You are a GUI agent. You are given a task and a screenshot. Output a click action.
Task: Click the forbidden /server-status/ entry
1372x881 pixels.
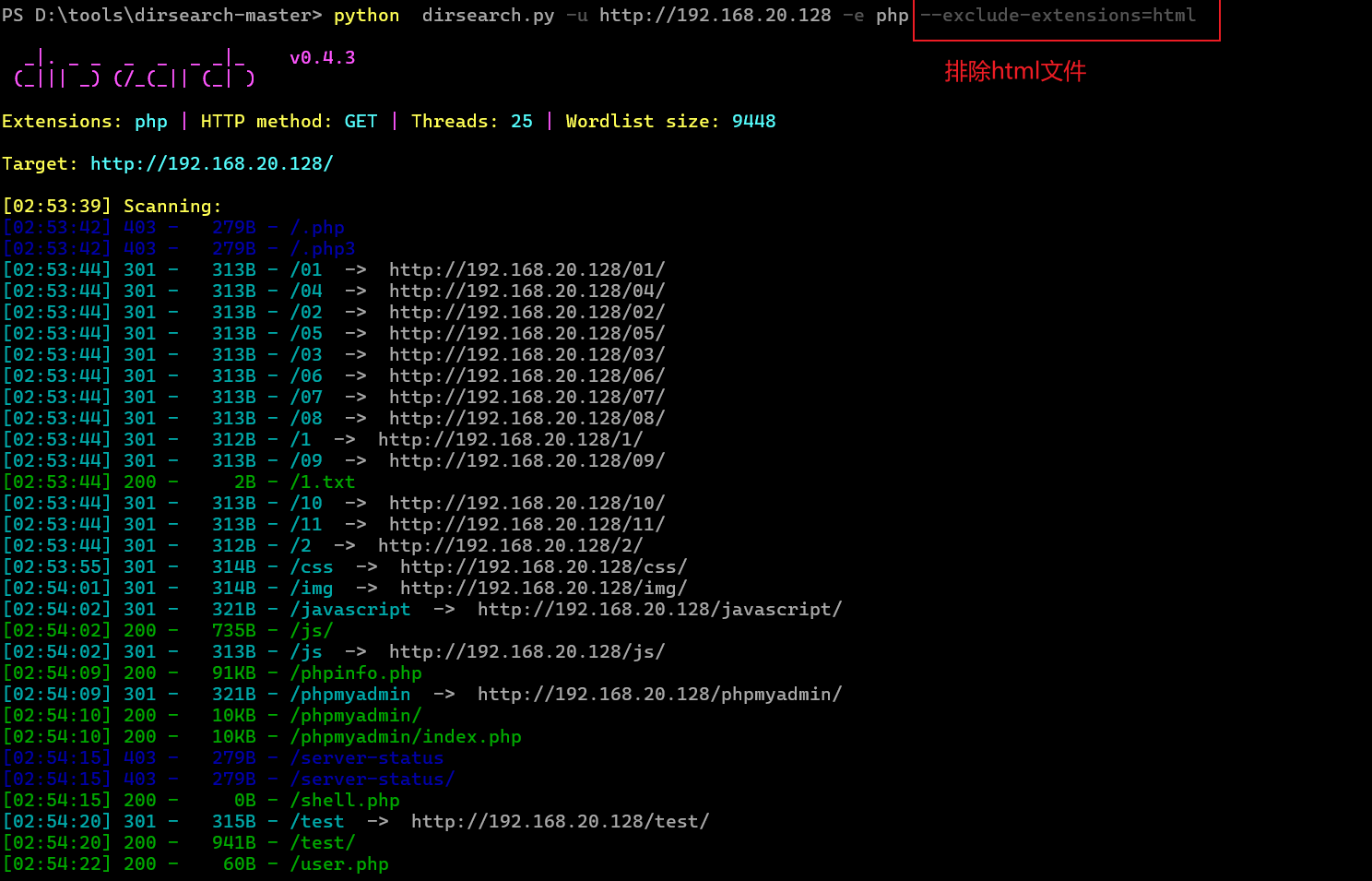(x=373, y=780)
